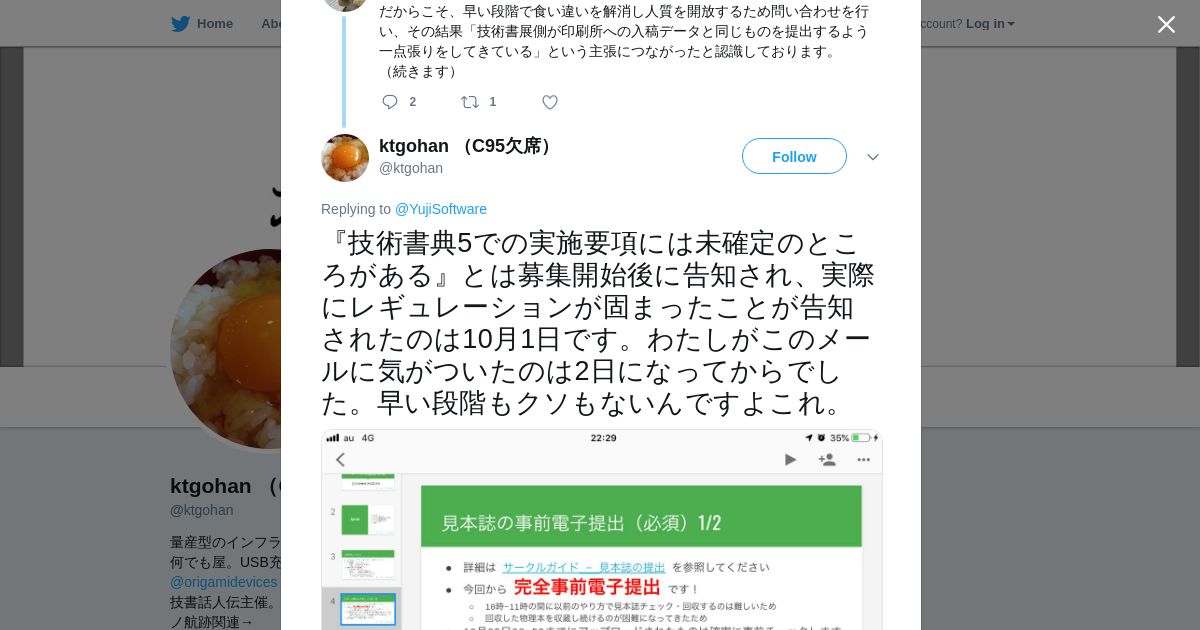Click the add person icon in the screenshot
Image resolution: width=1200 pixels, height=630 pixels.
pyautogui.click(x=827, y=460)
